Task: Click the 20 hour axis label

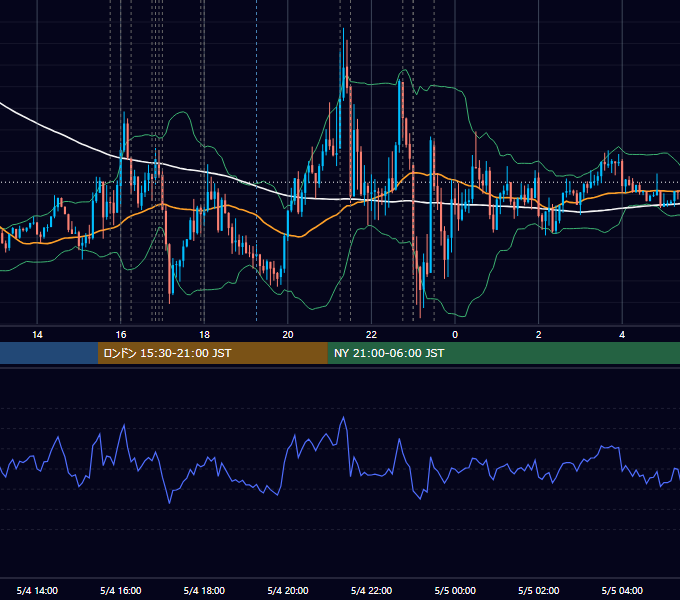Action: (x=288, y=335)
